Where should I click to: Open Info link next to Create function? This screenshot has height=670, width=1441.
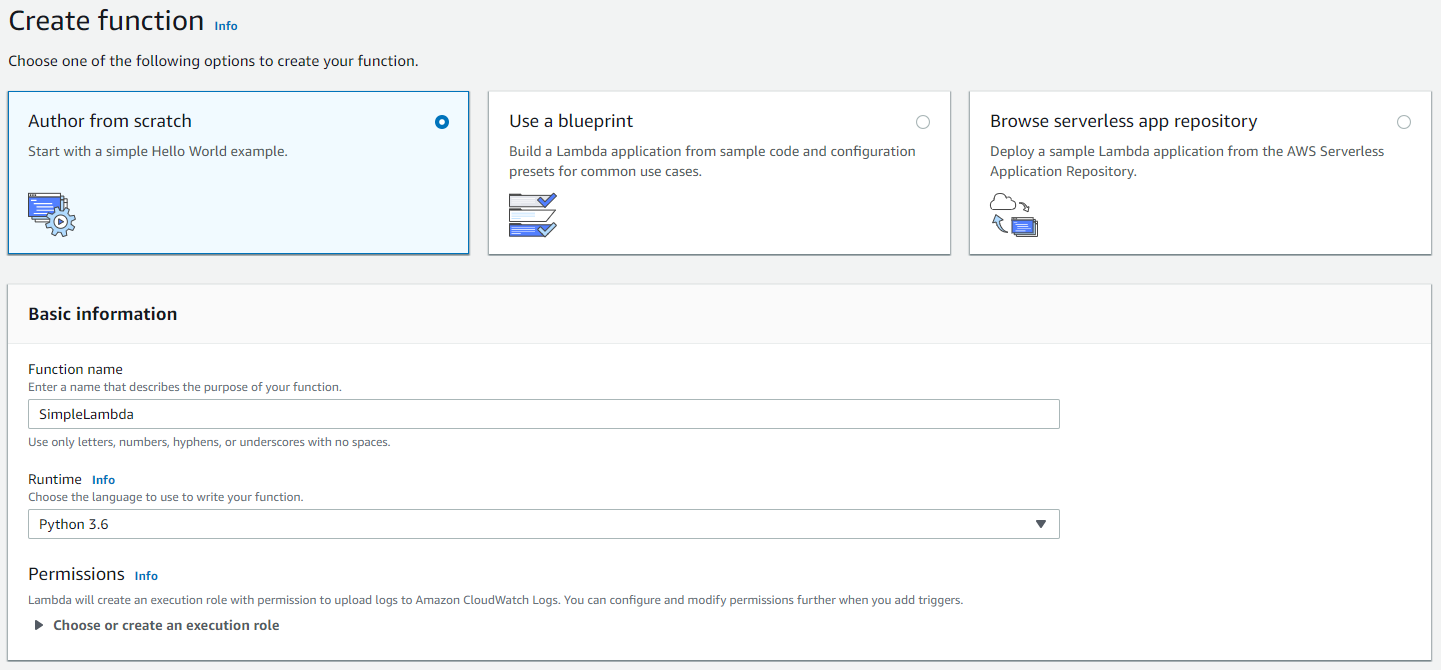coord(226,26)
